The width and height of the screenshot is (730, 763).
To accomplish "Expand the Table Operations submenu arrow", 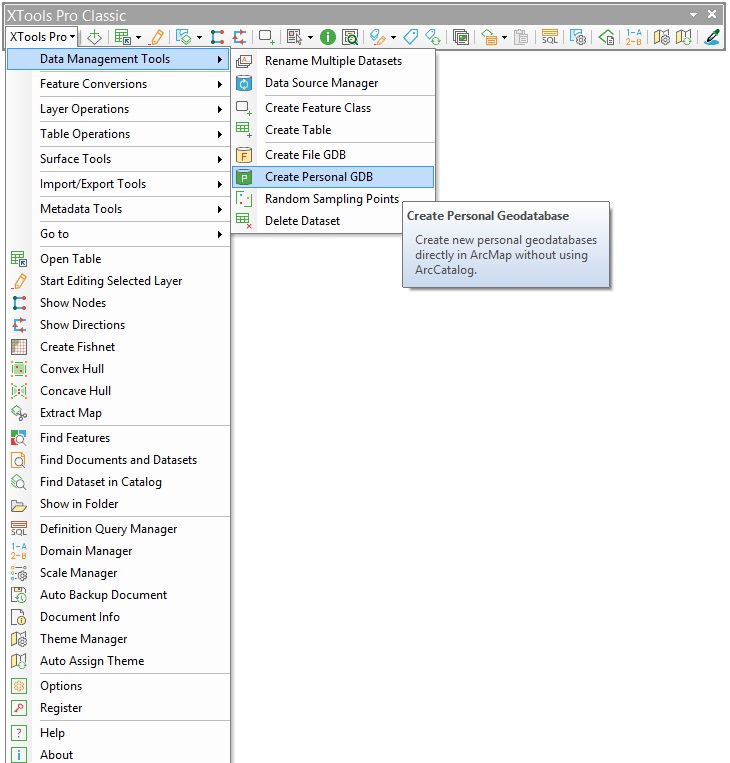I will pos(220,134).
